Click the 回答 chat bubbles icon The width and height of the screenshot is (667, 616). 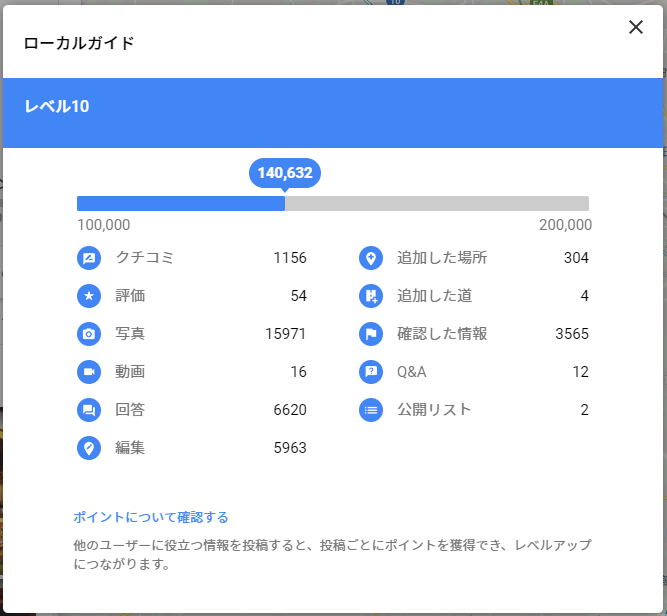(x=89, y=410)
